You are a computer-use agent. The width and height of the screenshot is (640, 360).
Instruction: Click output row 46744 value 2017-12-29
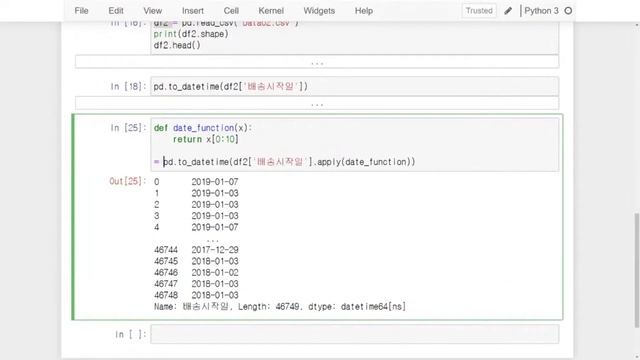tap(215, 250)
